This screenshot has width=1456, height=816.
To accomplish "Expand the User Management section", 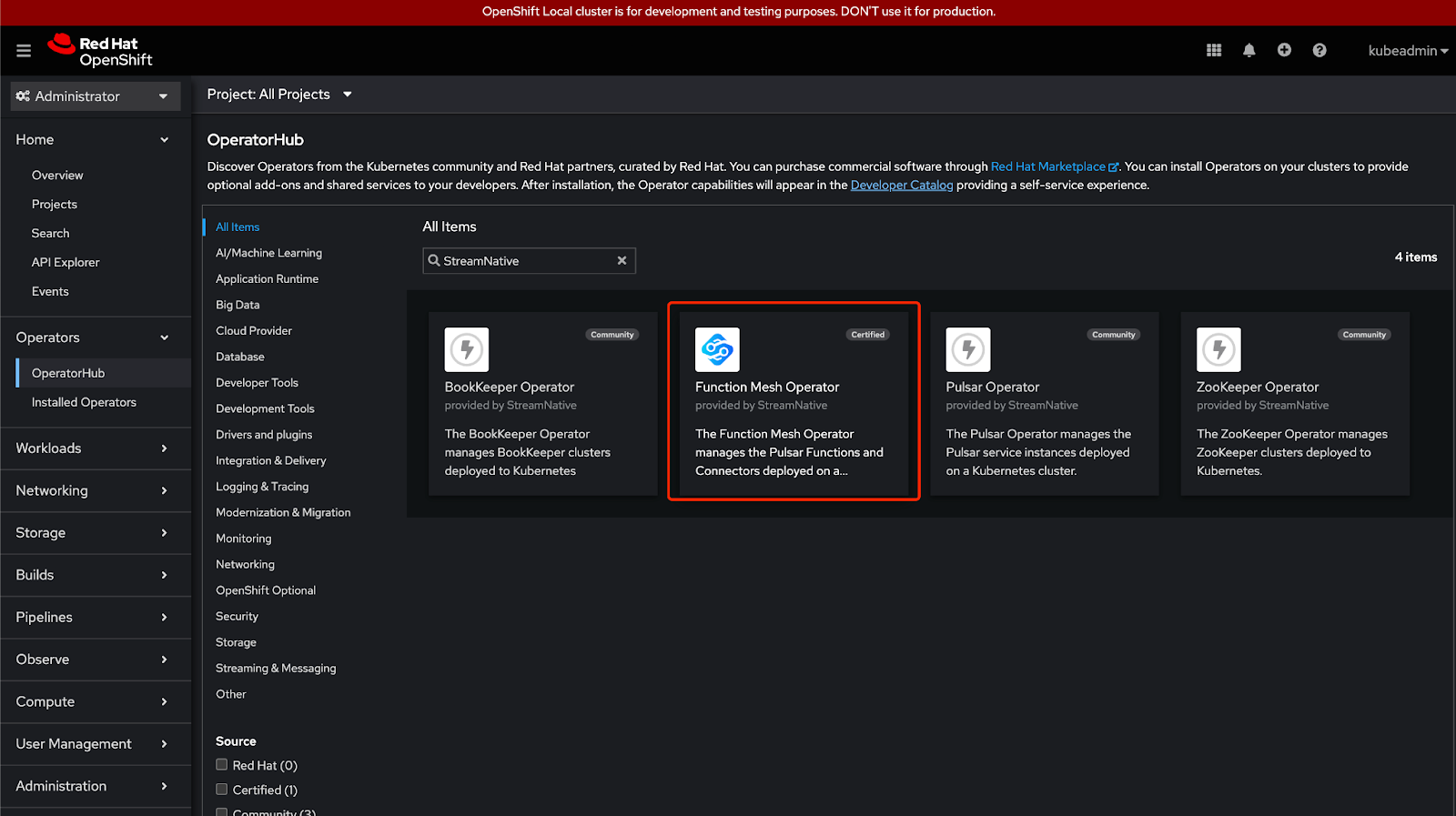I will tap(95, 744).
